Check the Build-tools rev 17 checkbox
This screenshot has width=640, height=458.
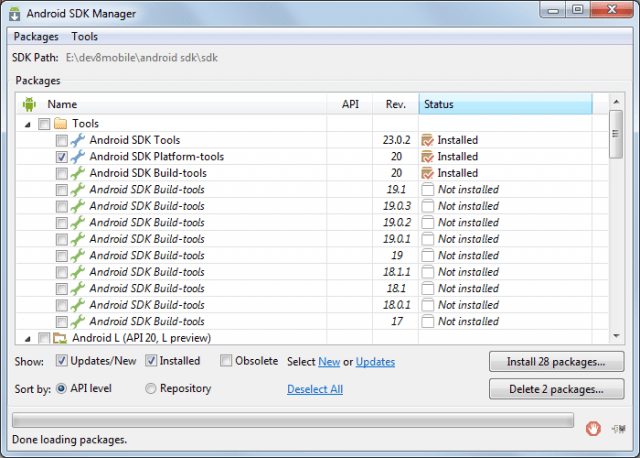(62, 322)
